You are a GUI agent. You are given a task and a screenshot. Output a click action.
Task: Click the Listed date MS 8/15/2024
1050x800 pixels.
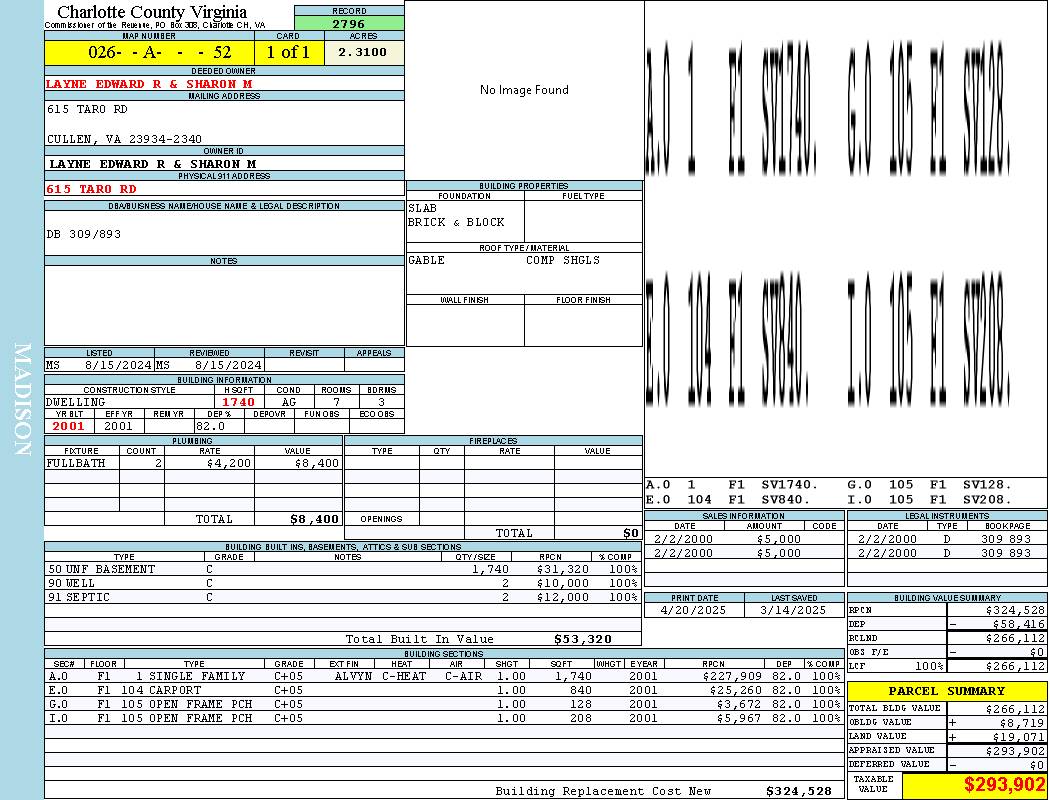(x=99, y=366)
